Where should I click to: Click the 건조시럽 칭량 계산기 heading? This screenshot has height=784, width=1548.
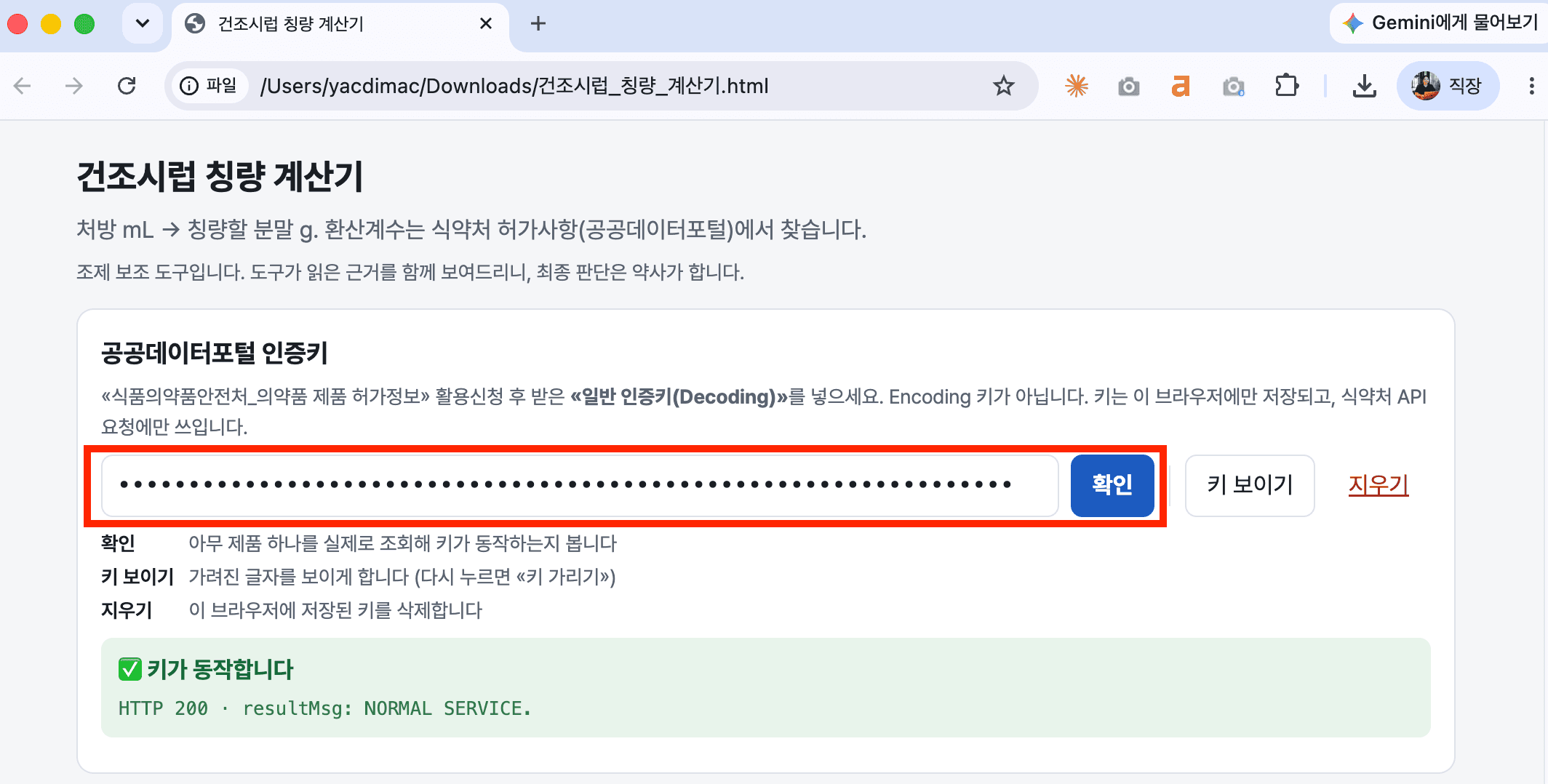(220, 177)
